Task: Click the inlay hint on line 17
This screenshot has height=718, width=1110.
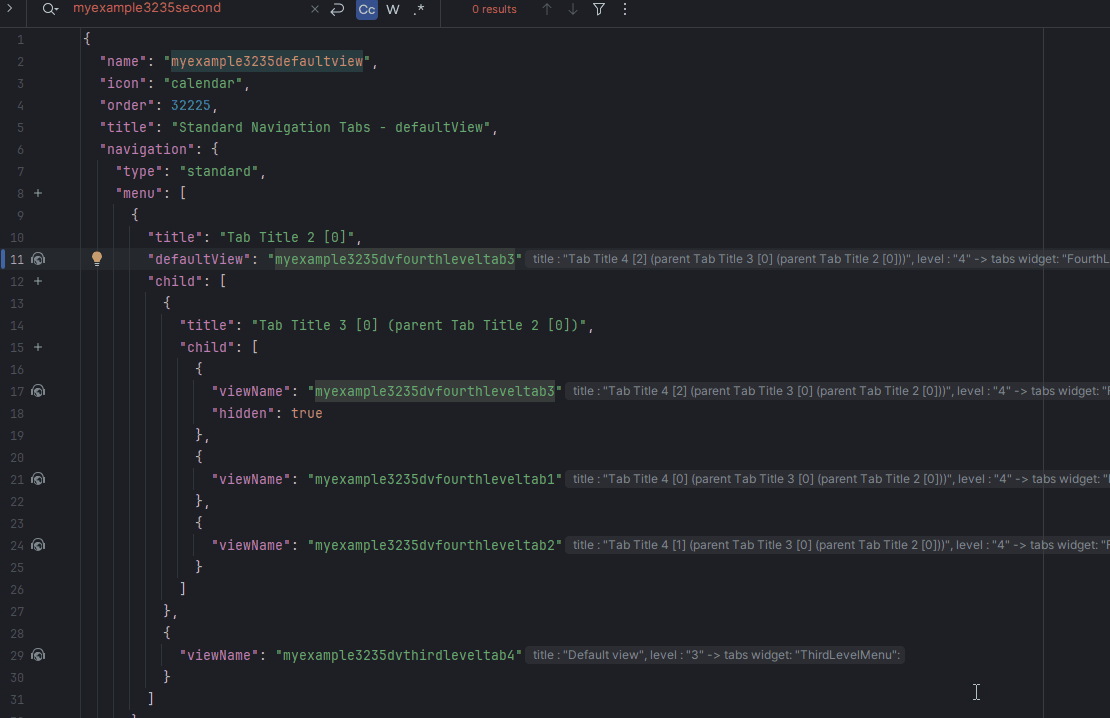Action: point(838,391)
